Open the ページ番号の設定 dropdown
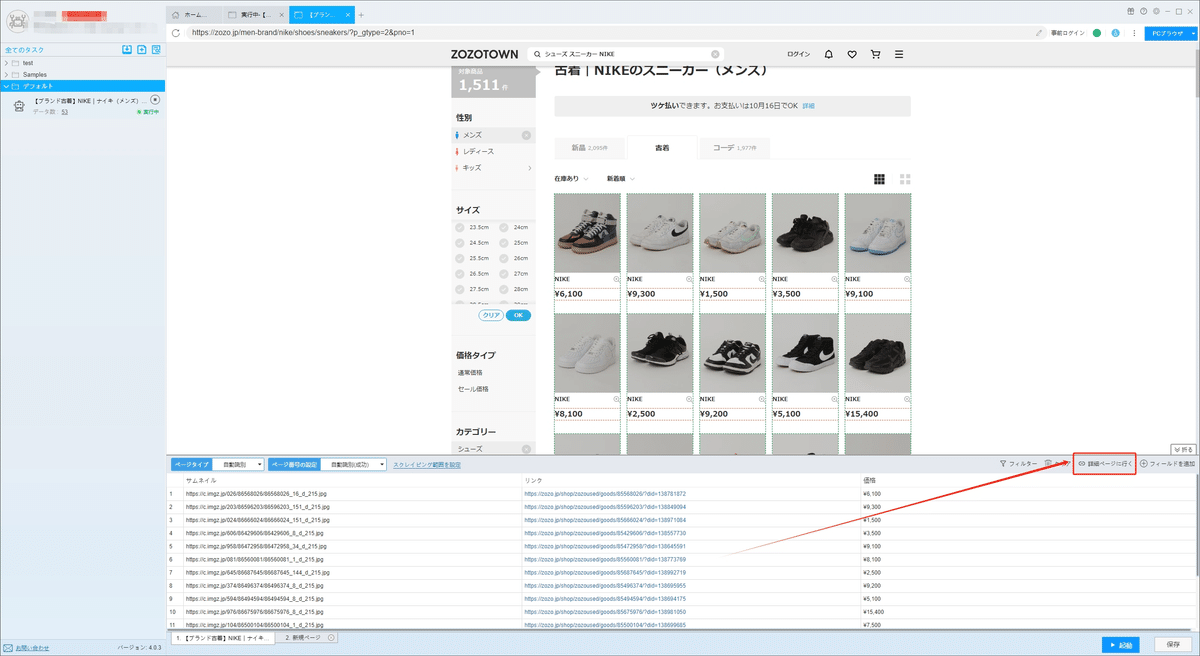 click(355, 465)
